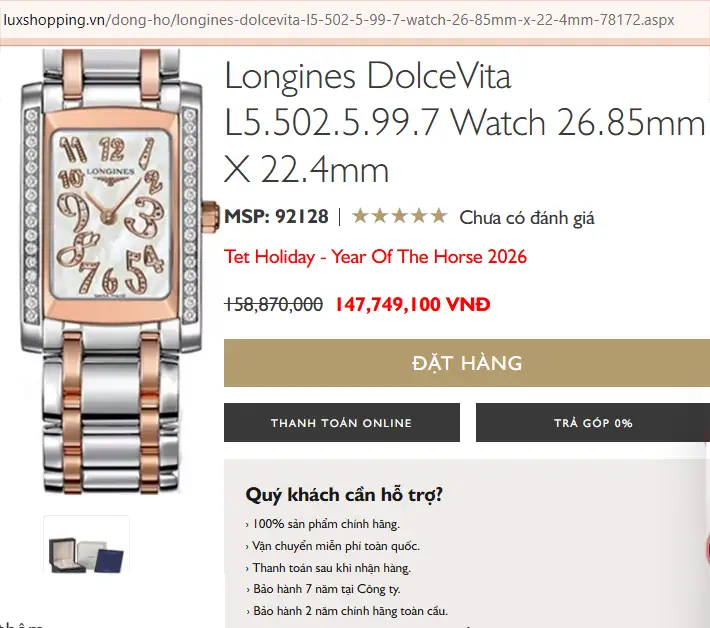Click the Chưa có đánh giá reviews link
Screen dimensions: 710x628
(527, 218)
